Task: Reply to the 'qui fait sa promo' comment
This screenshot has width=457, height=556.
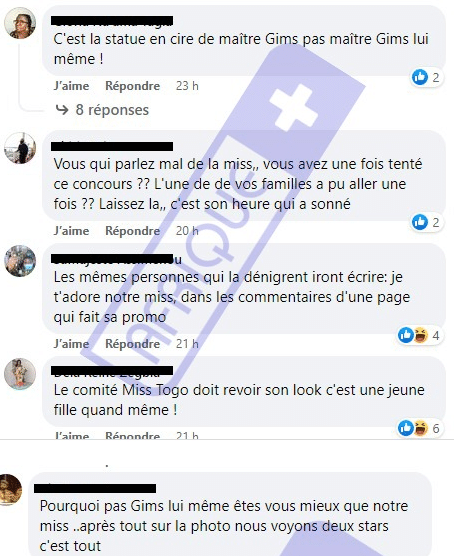Action: (x=133, y=344)
